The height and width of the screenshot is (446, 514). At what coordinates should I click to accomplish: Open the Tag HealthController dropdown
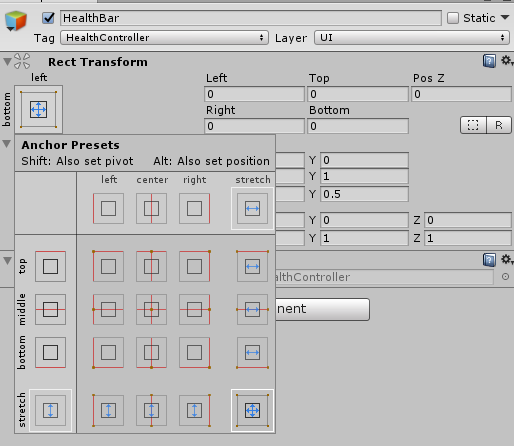coord(164,38)
